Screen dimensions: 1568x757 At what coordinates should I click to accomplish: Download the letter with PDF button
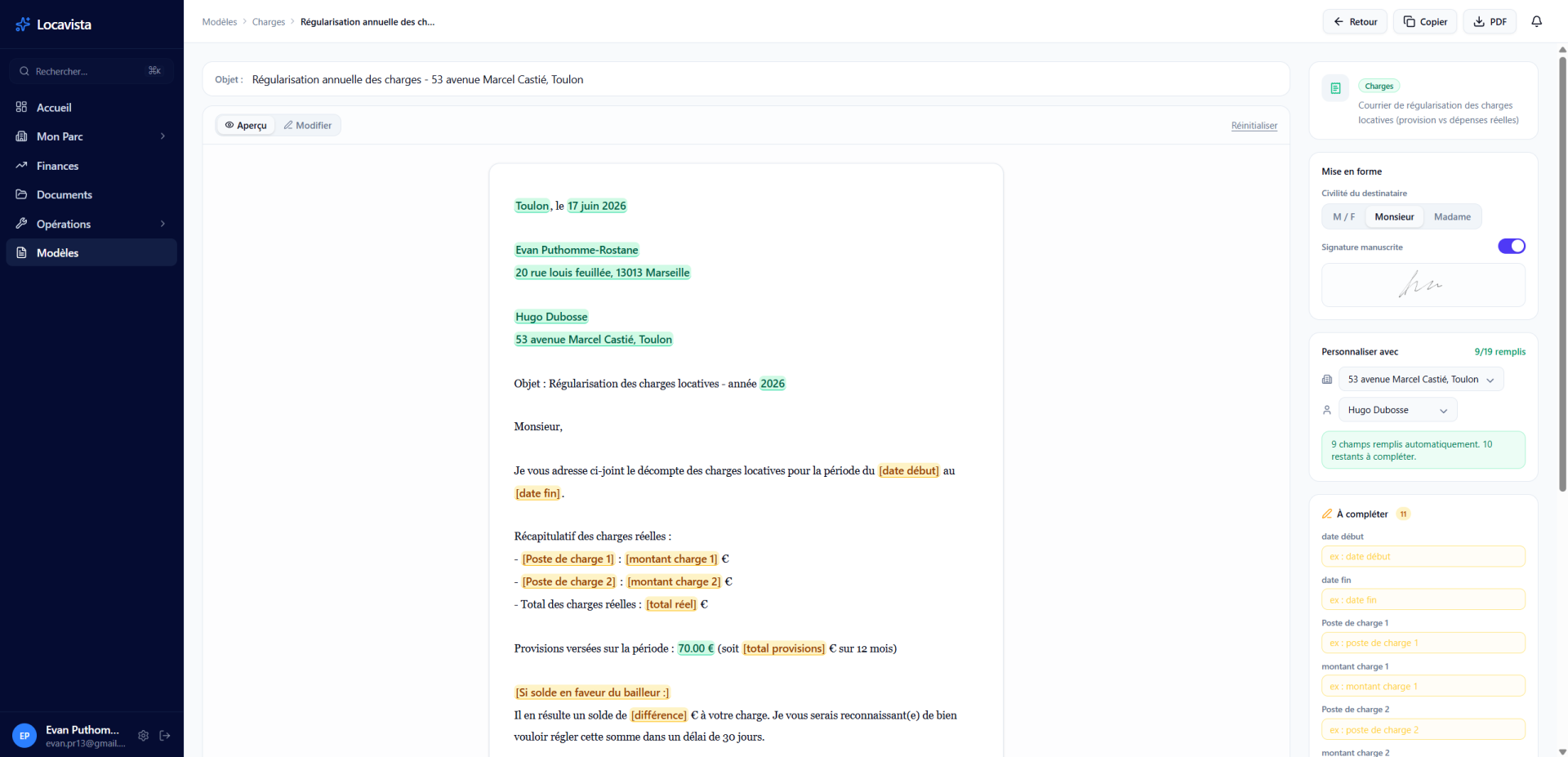click(x=1490, y=22)
